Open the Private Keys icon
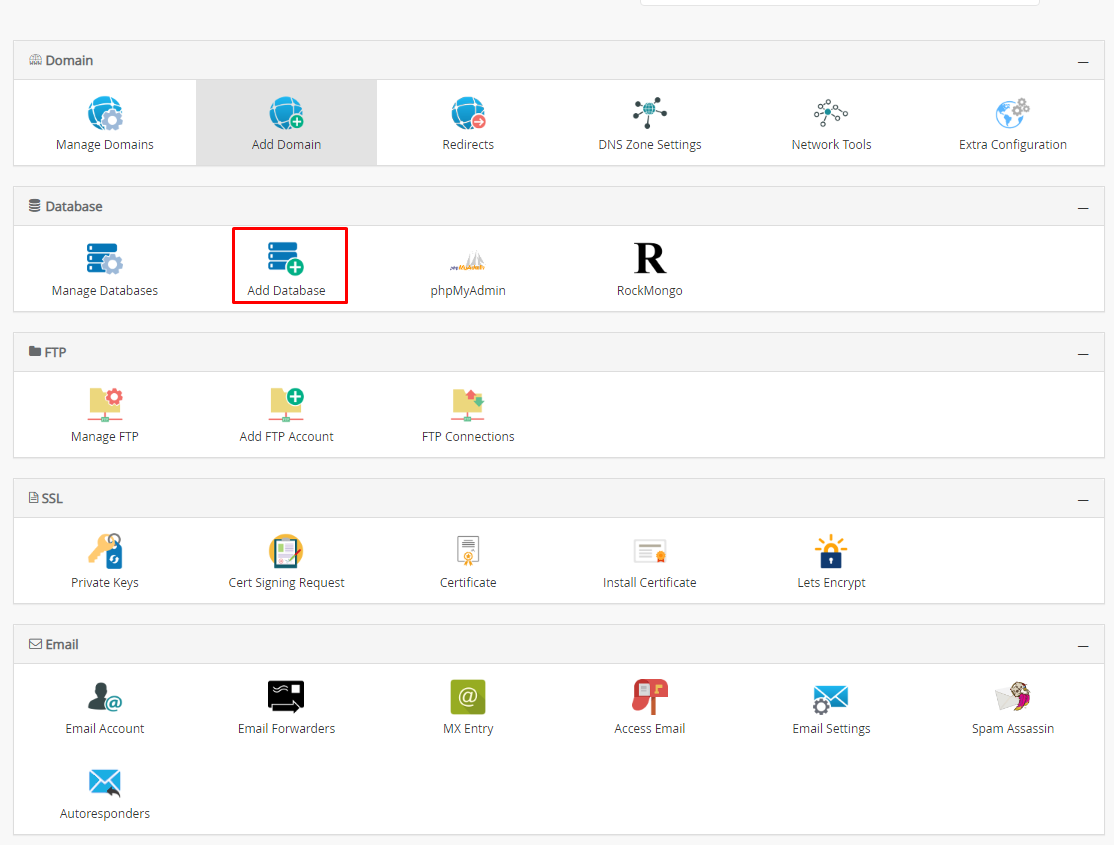Viewport: 1114px width, 845px height. (105, 551)
